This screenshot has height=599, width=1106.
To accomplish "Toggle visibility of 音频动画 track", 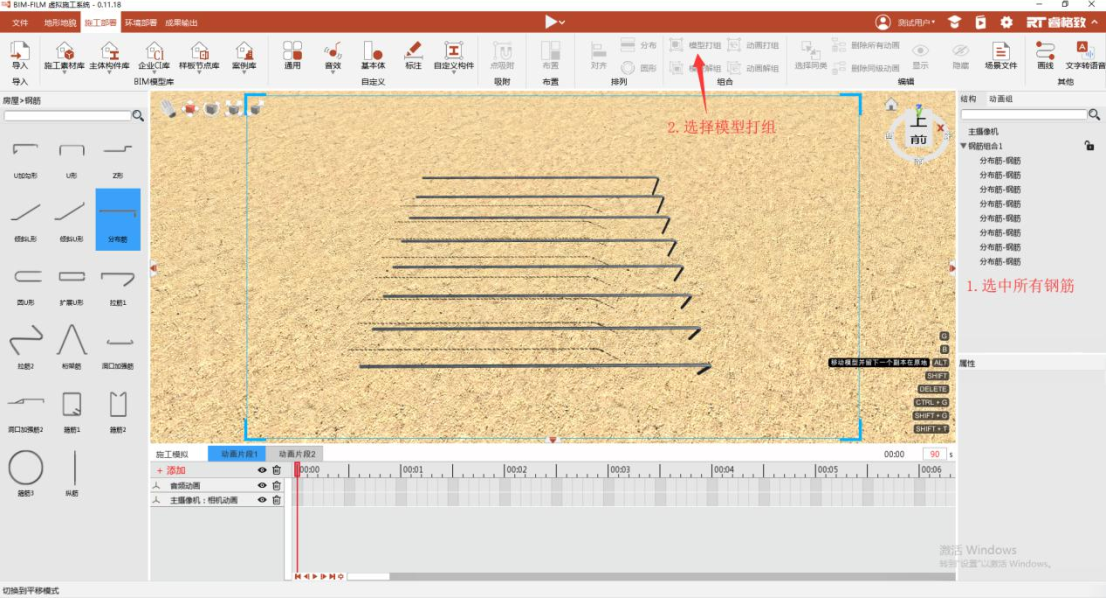I will coord(262,485).
